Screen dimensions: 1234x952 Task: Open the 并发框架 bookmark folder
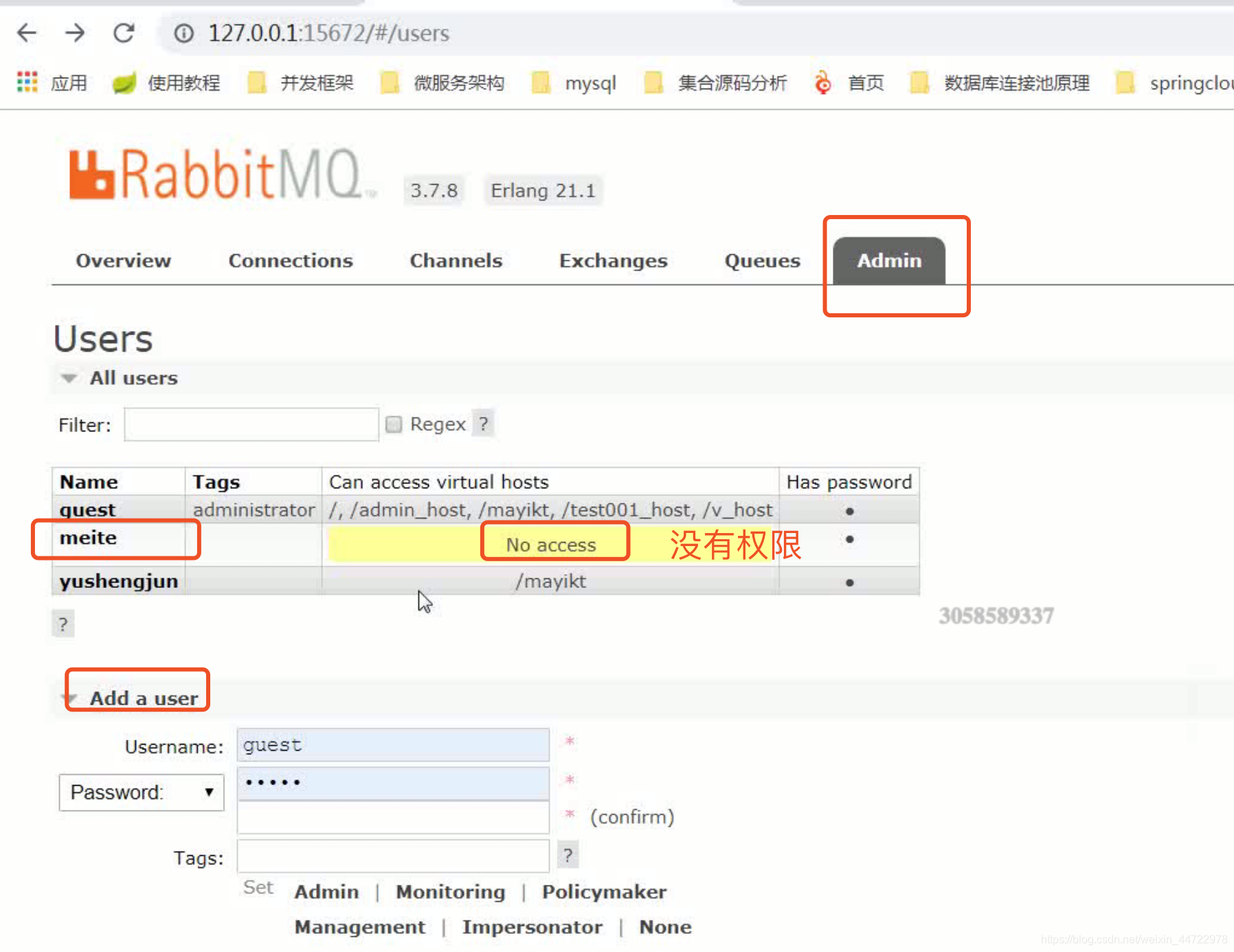point(300,83)
